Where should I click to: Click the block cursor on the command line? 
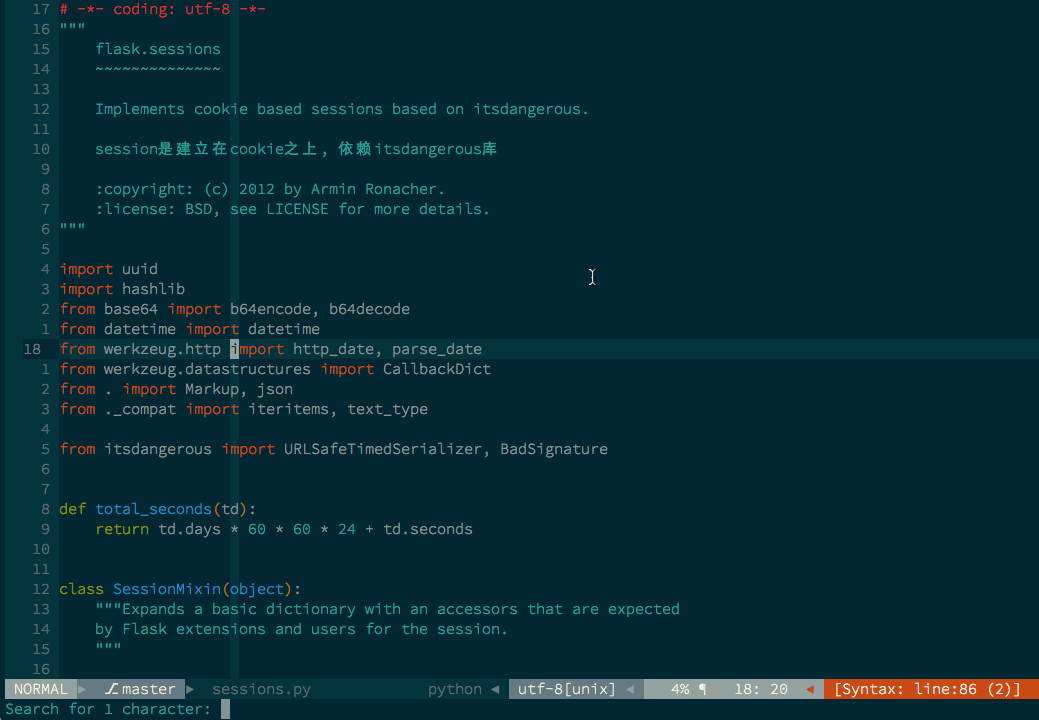(x=225, y=709)
